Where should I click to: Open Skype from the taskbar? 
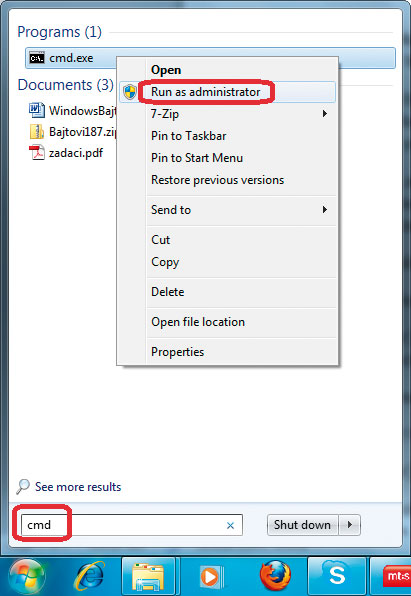coord(337,577)
